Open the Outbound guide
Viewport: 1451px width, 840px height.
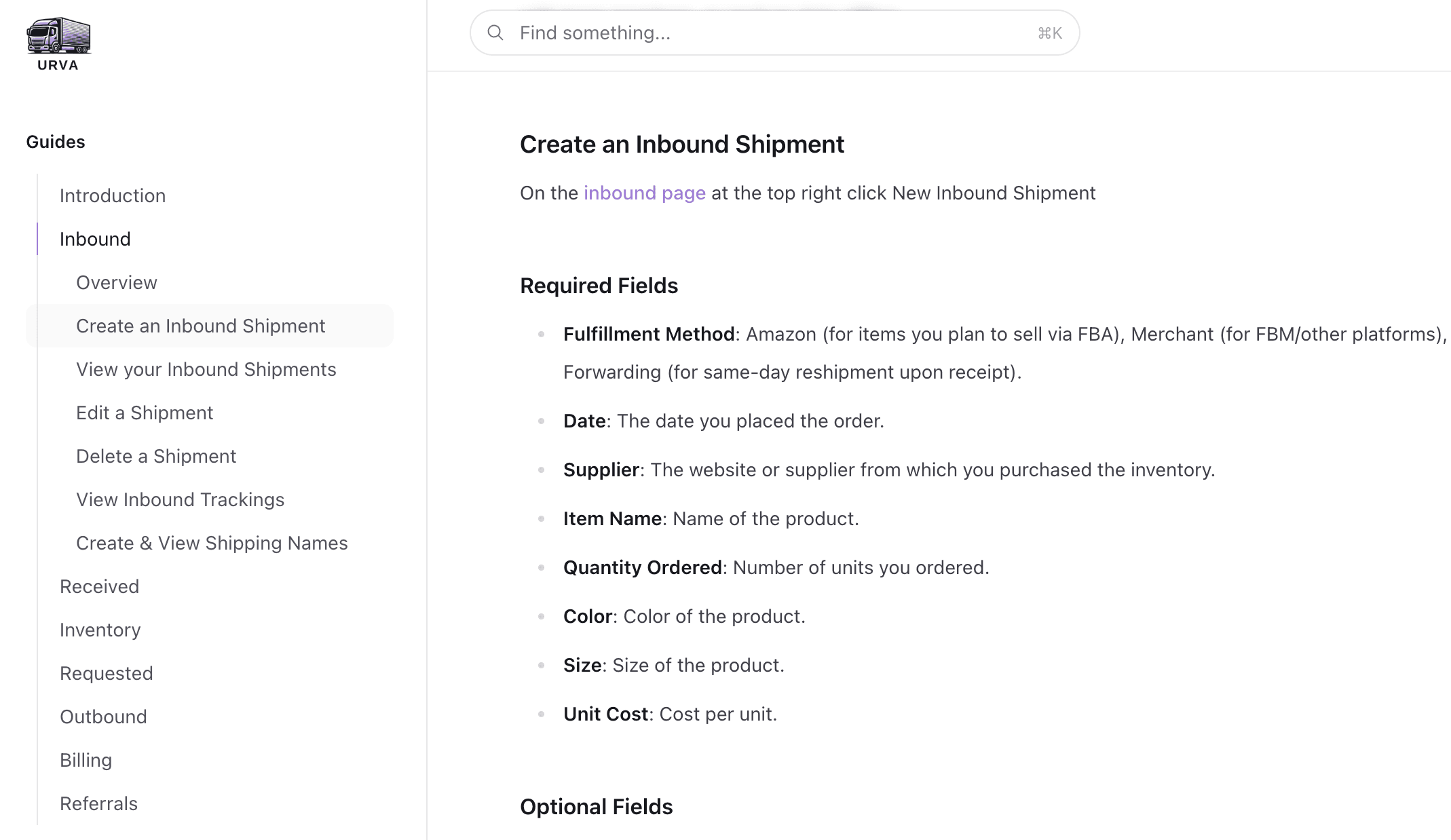point(103,717)
